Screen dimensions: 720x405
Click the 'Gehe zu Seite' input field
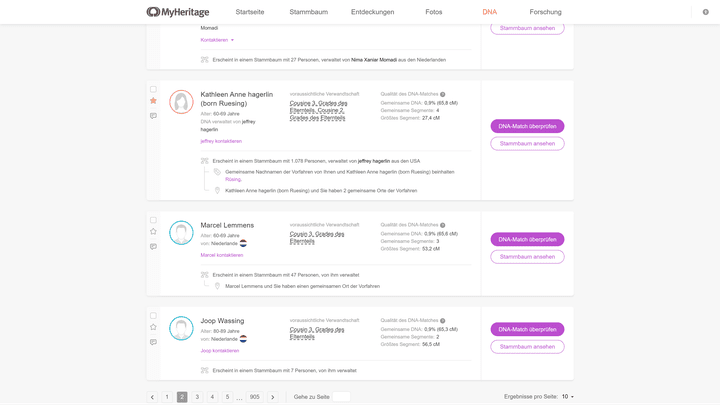(x=341, y=397)
